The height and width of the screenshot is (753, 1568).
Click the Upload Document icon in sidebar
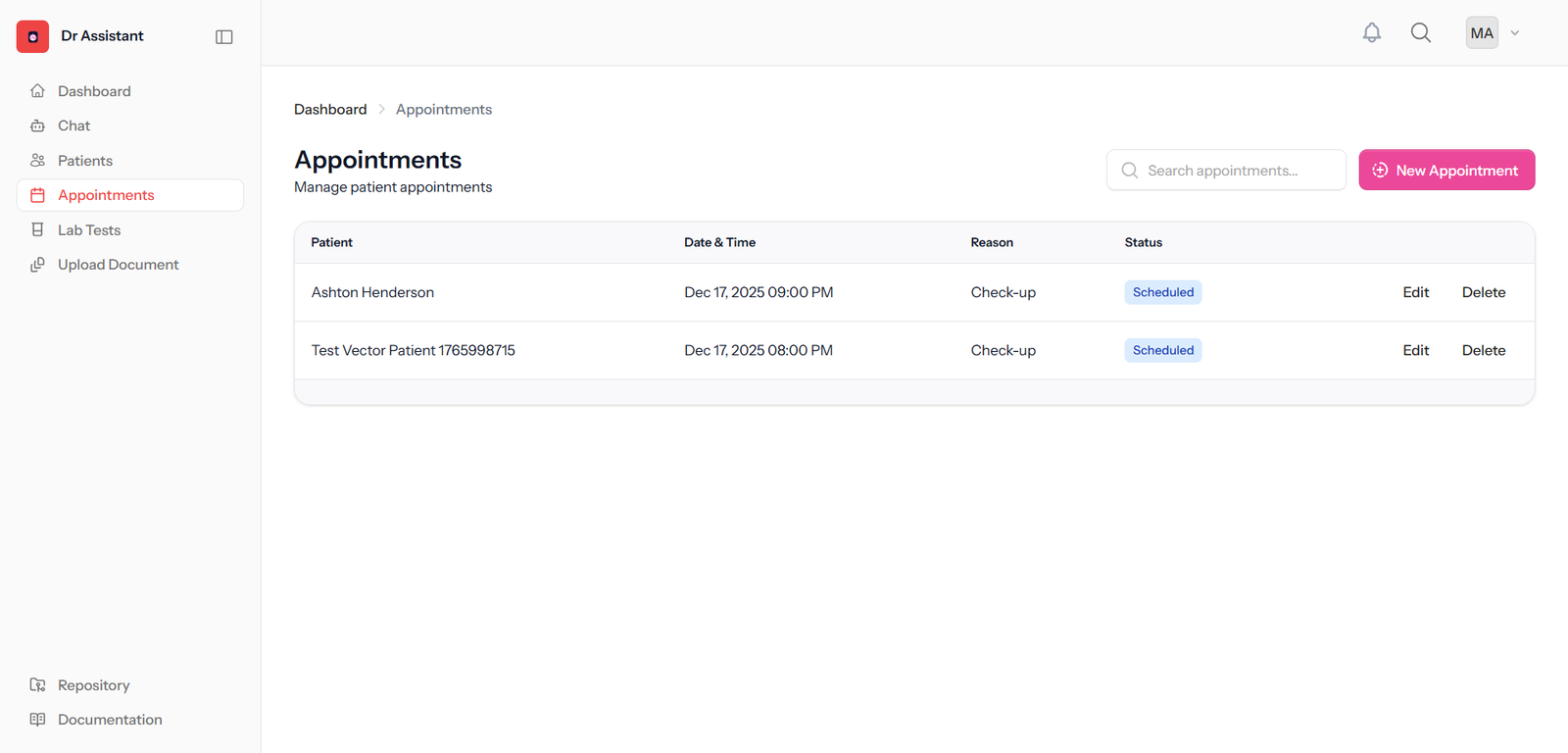tap(37, 265)
